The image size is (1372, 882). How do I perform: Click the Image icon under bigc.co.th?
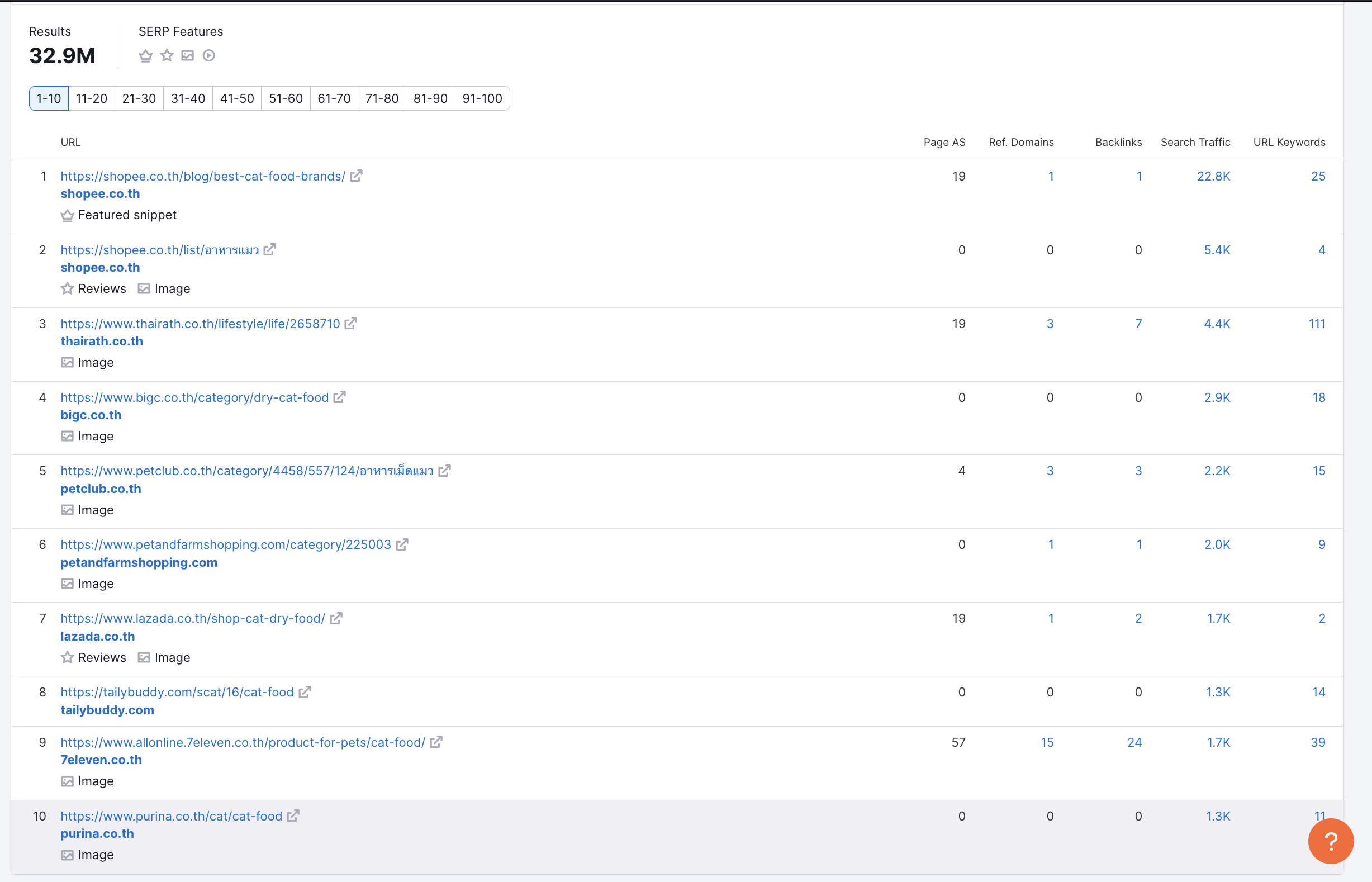(x=68, y=437)
